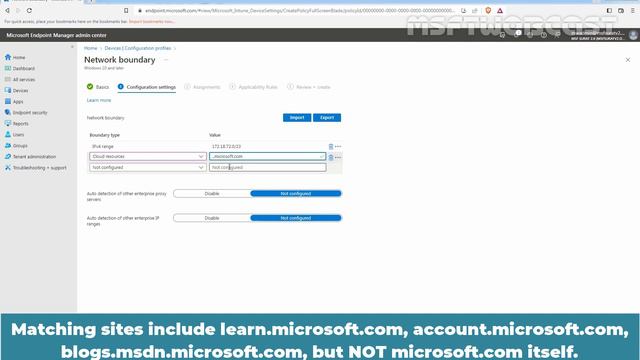This screenshot has width=640, height=360.
Task: Click the browser address bar
Action: (299, 11)
